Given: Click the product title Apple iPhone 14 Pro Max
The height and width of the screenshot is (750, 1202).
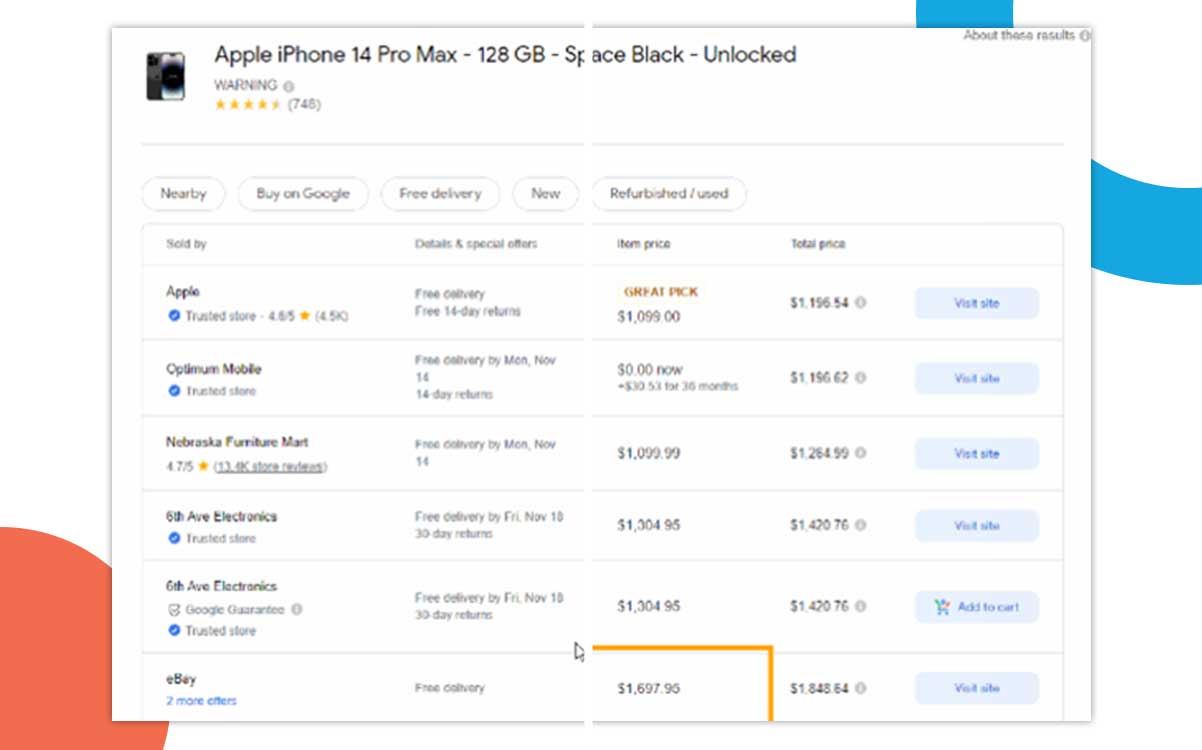Looking at the screenshot, I should click(505, 54).
